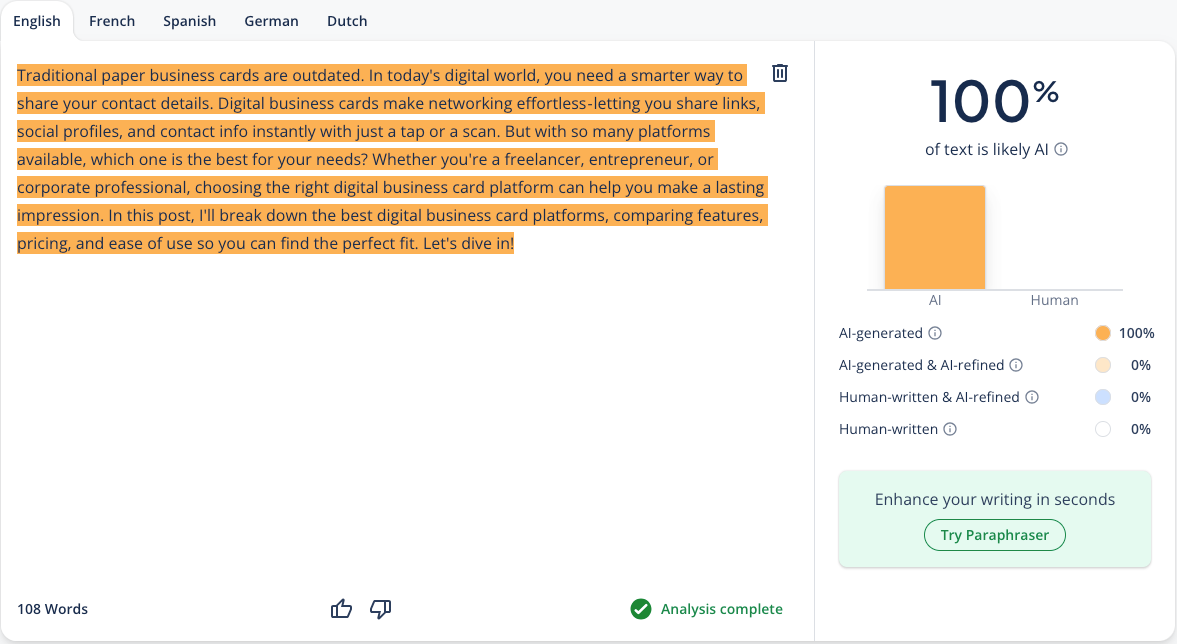Click the '108 Words' counter

click(53, 609)
